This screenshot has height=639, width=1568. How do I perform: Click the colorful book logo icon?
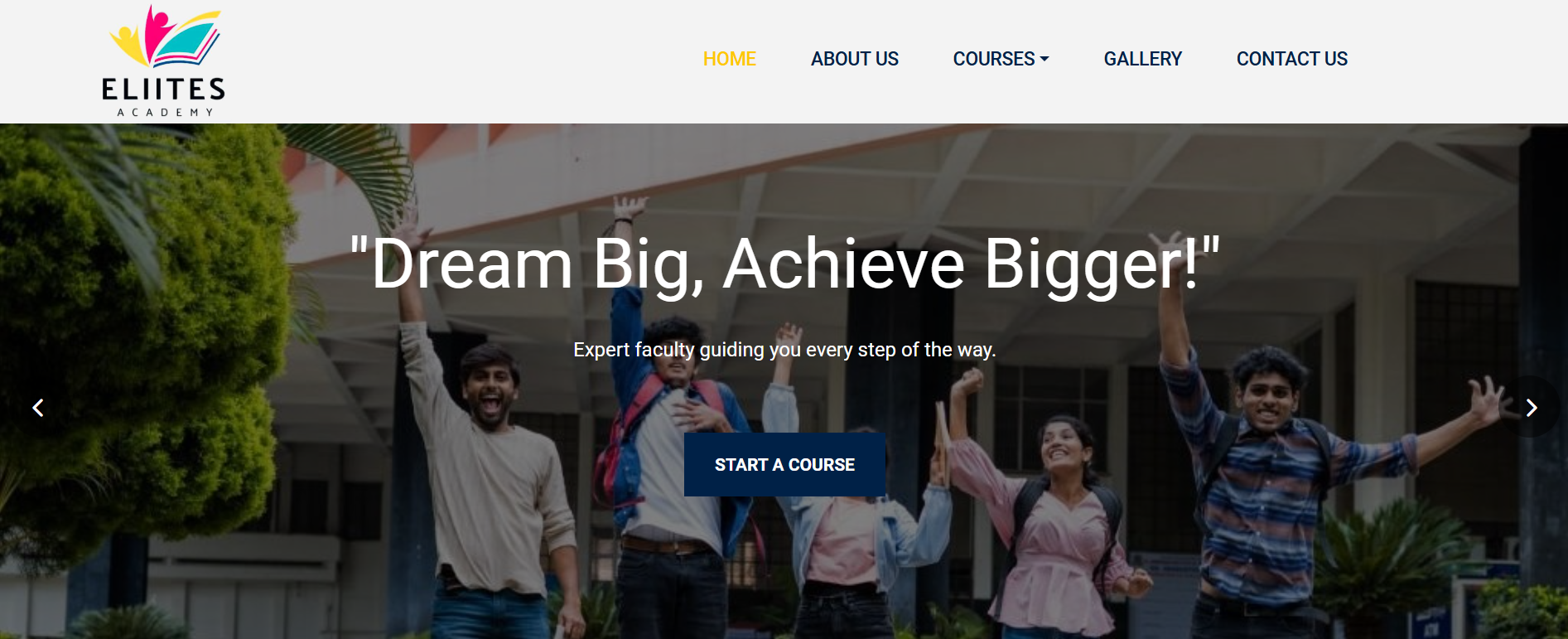[x=165, y=36]
